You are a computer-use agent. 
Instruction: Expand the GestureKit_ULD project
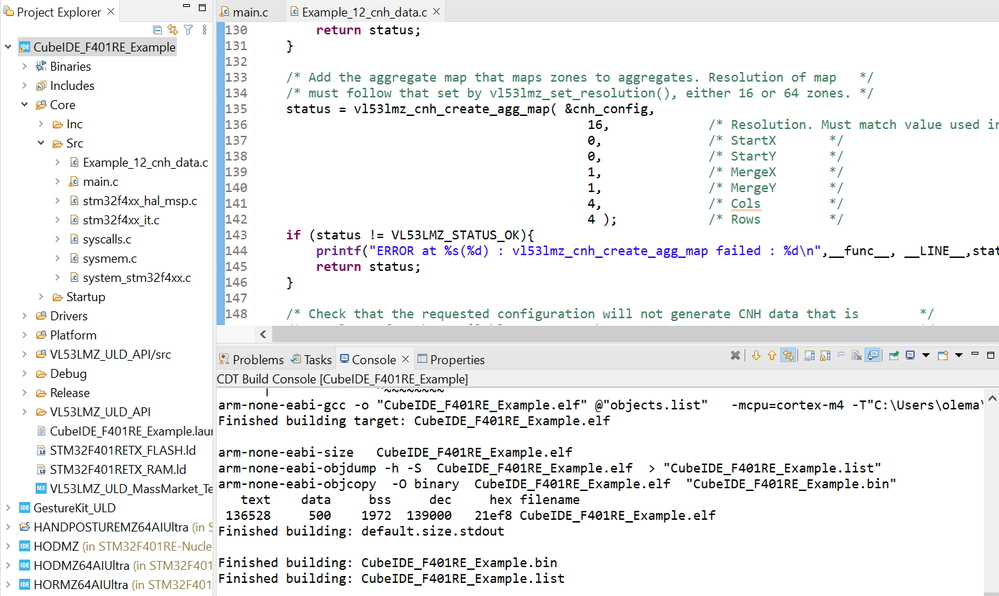click(8, 507)
